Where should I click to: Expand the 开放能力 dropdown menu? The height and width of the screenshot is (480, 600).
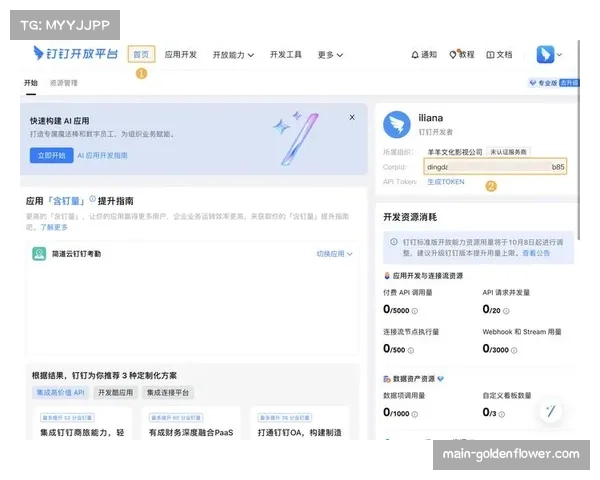(x=233, y=55)
